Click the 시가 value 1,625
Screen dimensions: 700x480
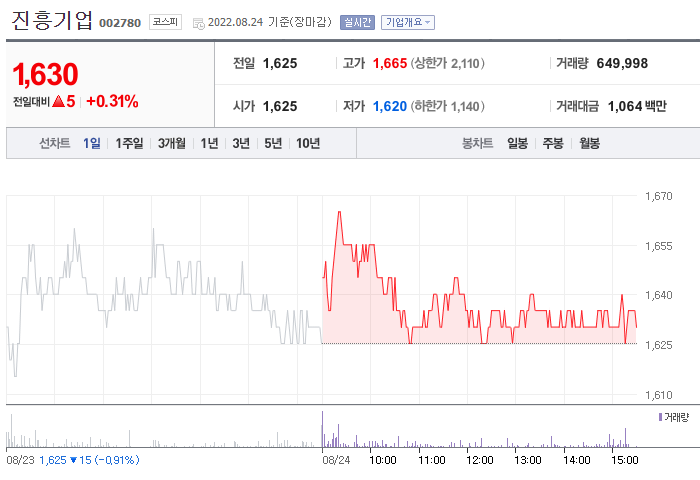280,106
